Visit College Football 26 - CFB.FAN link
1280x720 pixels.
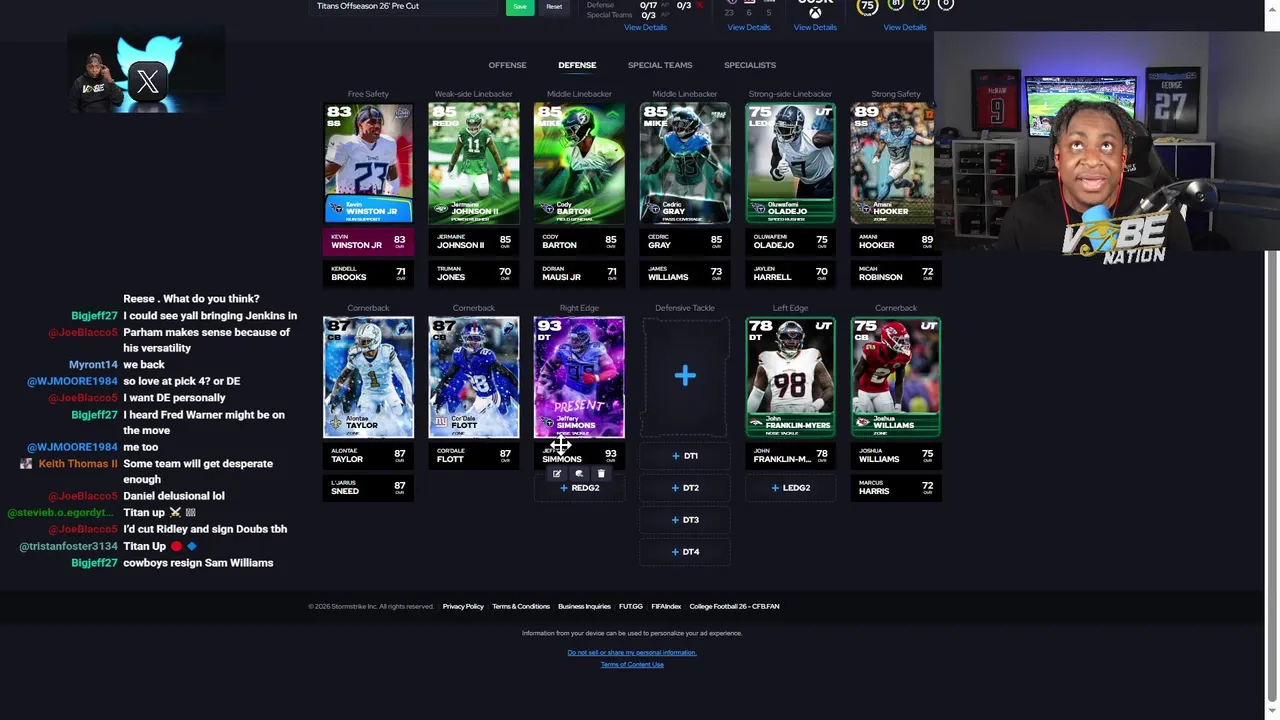[734, 606]
